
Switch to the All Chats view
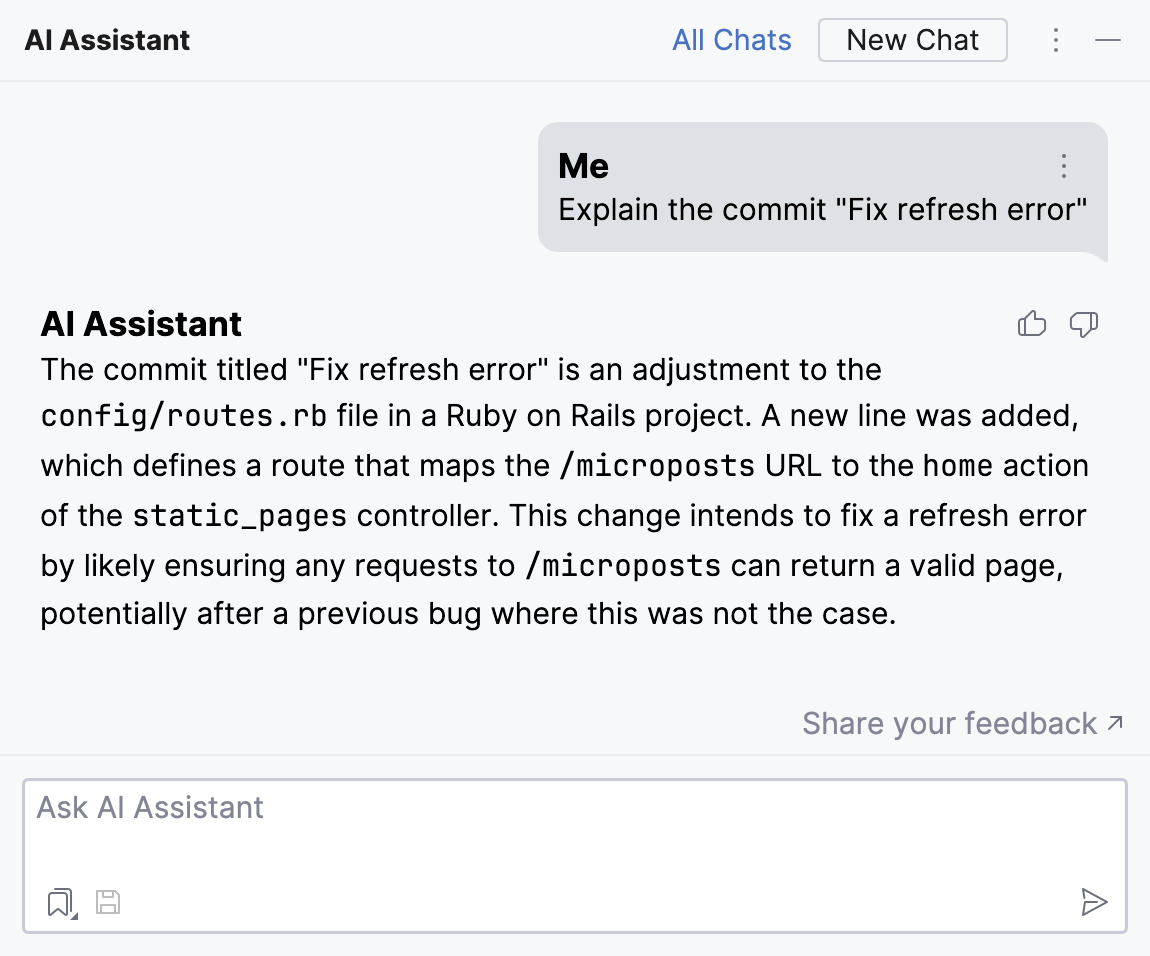click(732, 40)
